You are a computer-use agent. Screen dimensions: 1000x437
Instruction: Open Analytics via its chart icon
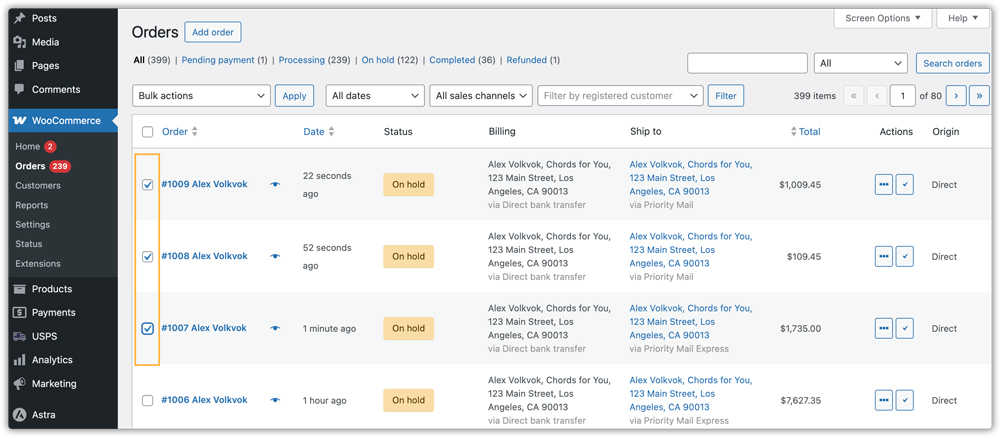click(x=19, y=360)
